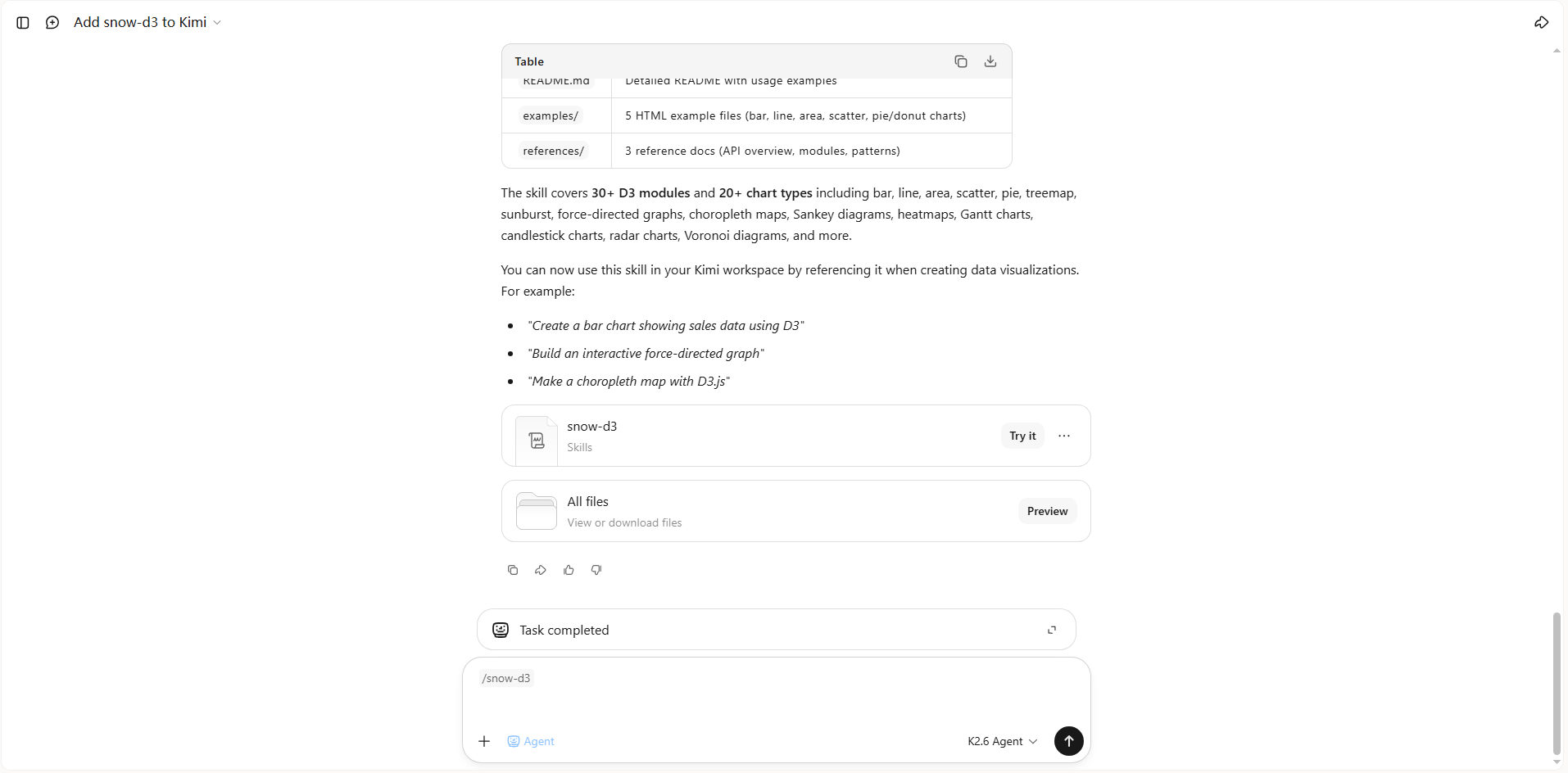Expand the Task completed panel
The width and height of the screenshot is (1568, 773).
pos(1052,630)
